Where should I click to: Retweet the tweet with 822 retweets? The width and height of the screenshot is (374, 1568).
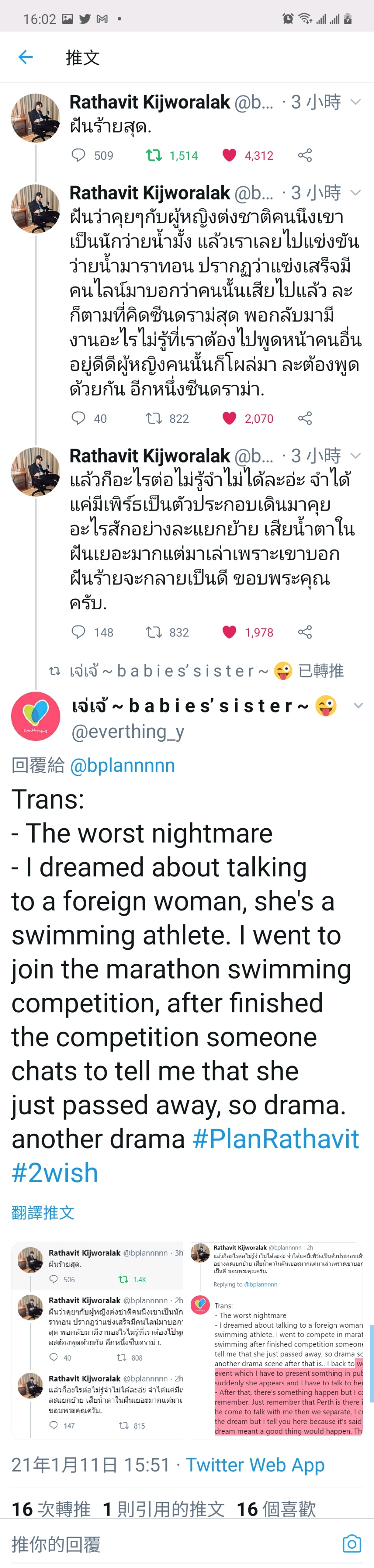coord(154,418)
